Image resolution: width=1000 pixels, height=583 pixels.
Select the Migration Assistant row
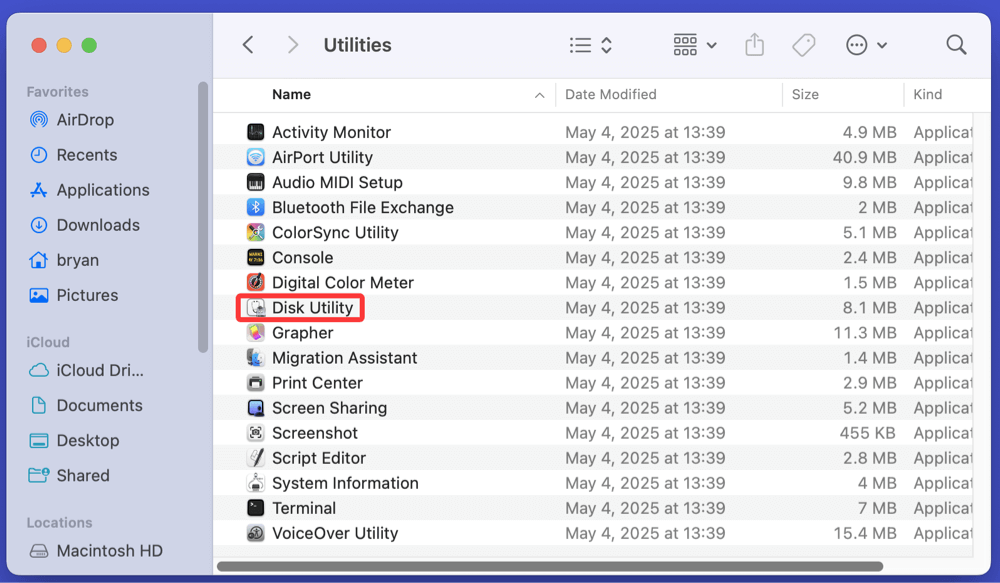coord(345,358)
